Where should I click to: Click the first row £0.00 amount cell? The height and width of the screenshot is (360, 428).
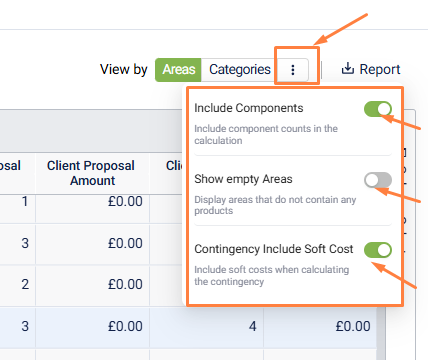point(125,201)
